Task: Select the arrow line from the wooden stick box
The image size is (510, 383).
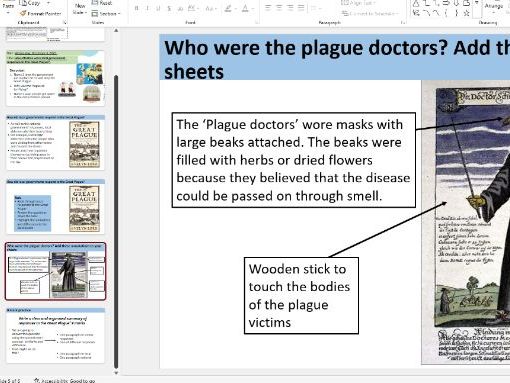Action: tap(388, 229)
